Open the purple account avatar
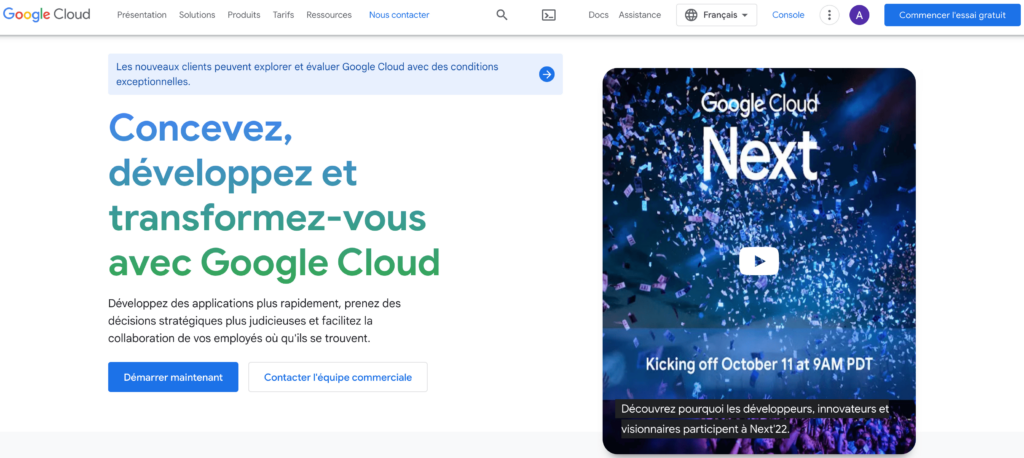 click(859, 15)
